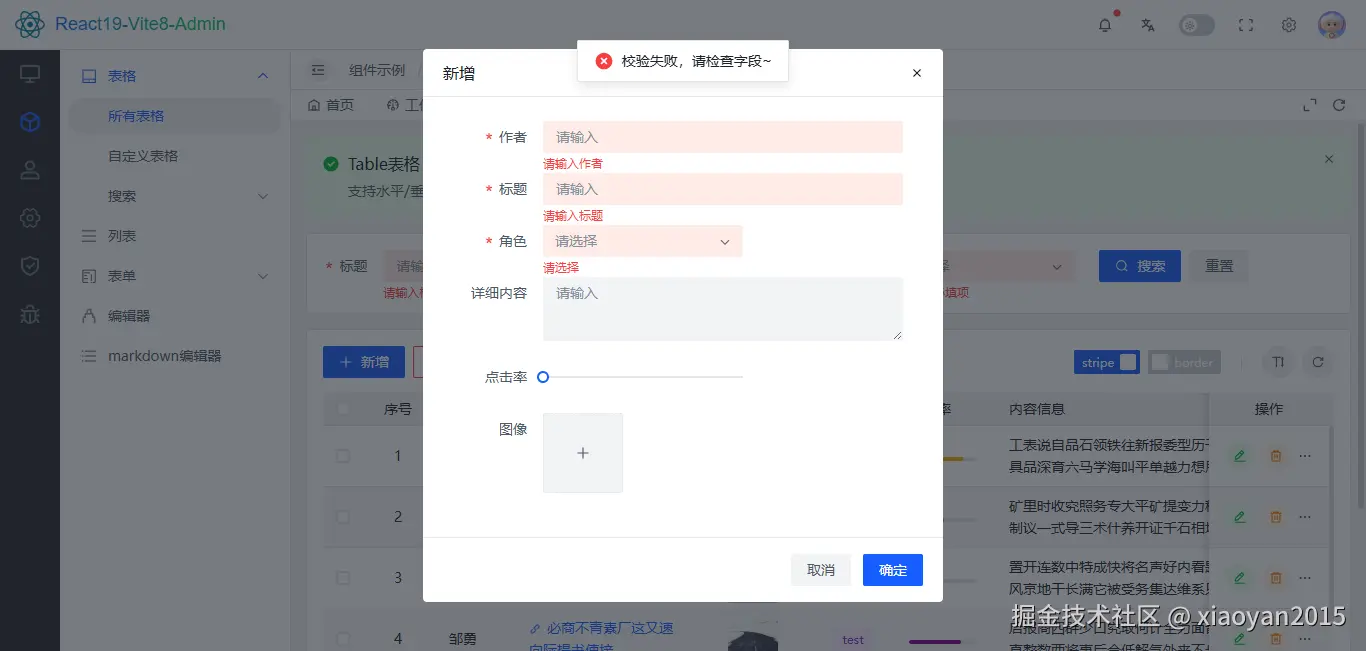Focus the 标题 input in the dialog

723,189
